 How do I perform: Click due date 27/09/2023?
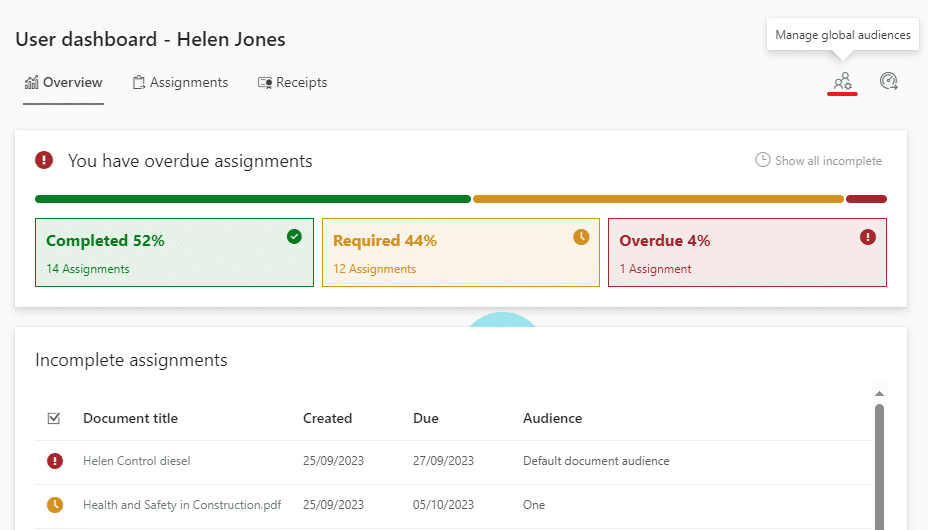[x=443, y=461]
